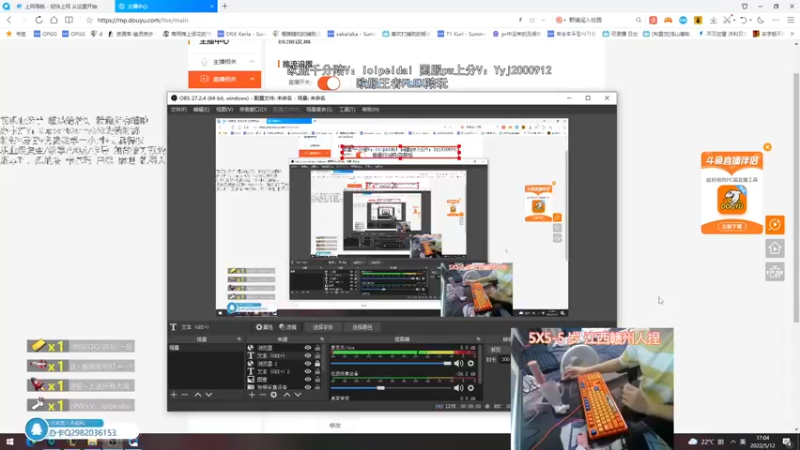The height and width of the screenshot is (450, 800).
Task: Click 滤镜 filters button in OBS source toolbar
Action: click(x=288, y=327)
